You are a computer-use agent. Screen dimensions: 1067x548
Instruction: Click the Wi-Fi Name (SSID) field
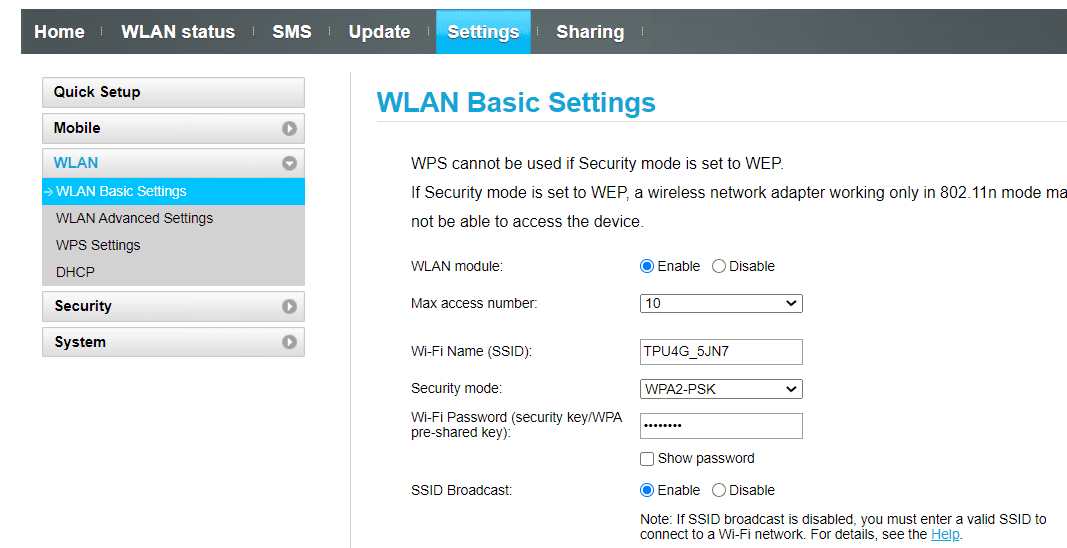pyautogui.click(x=721, y=352)
